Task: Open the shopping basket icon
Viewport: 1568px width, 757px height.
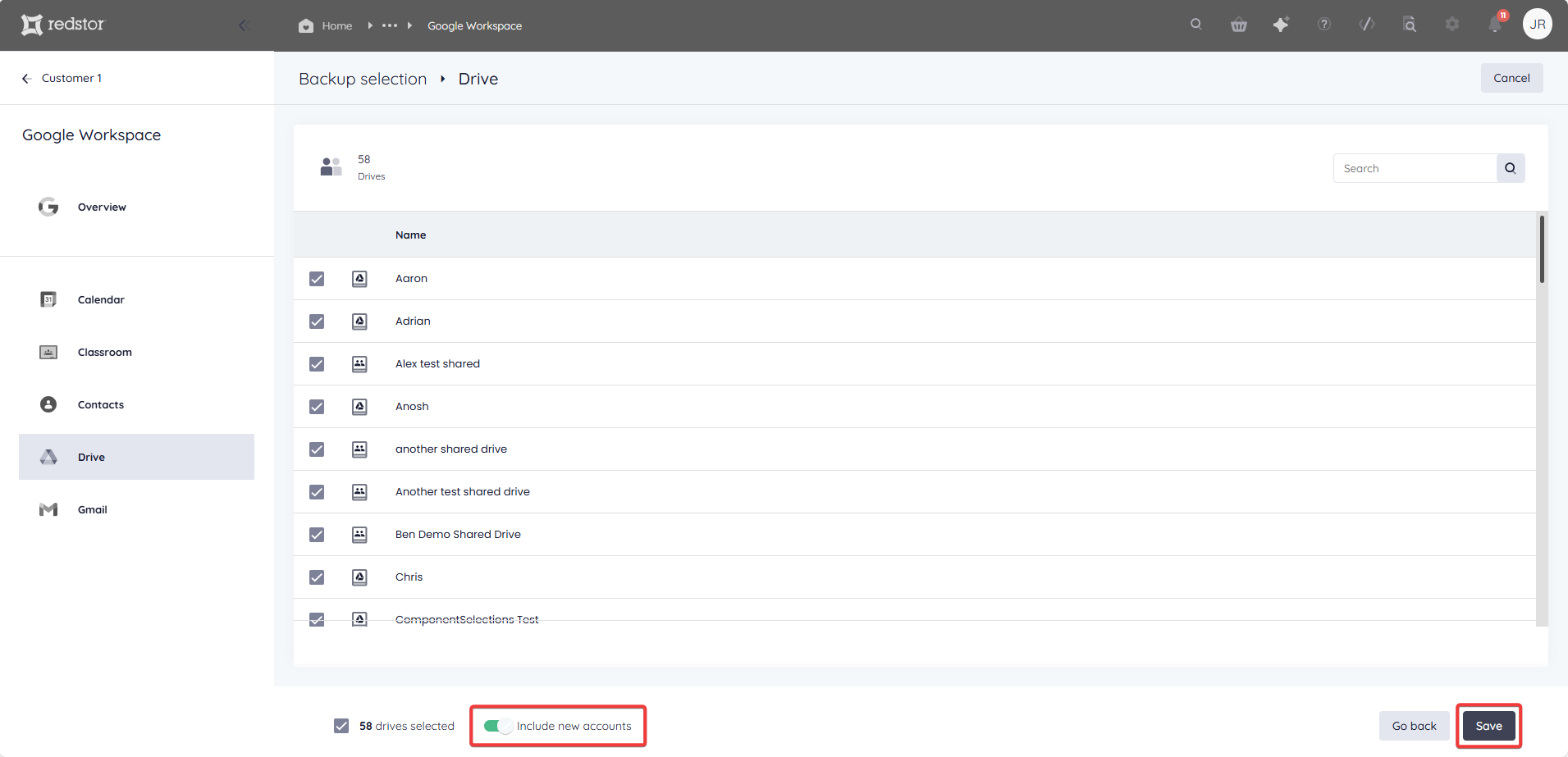Action: click(1239, 25)
